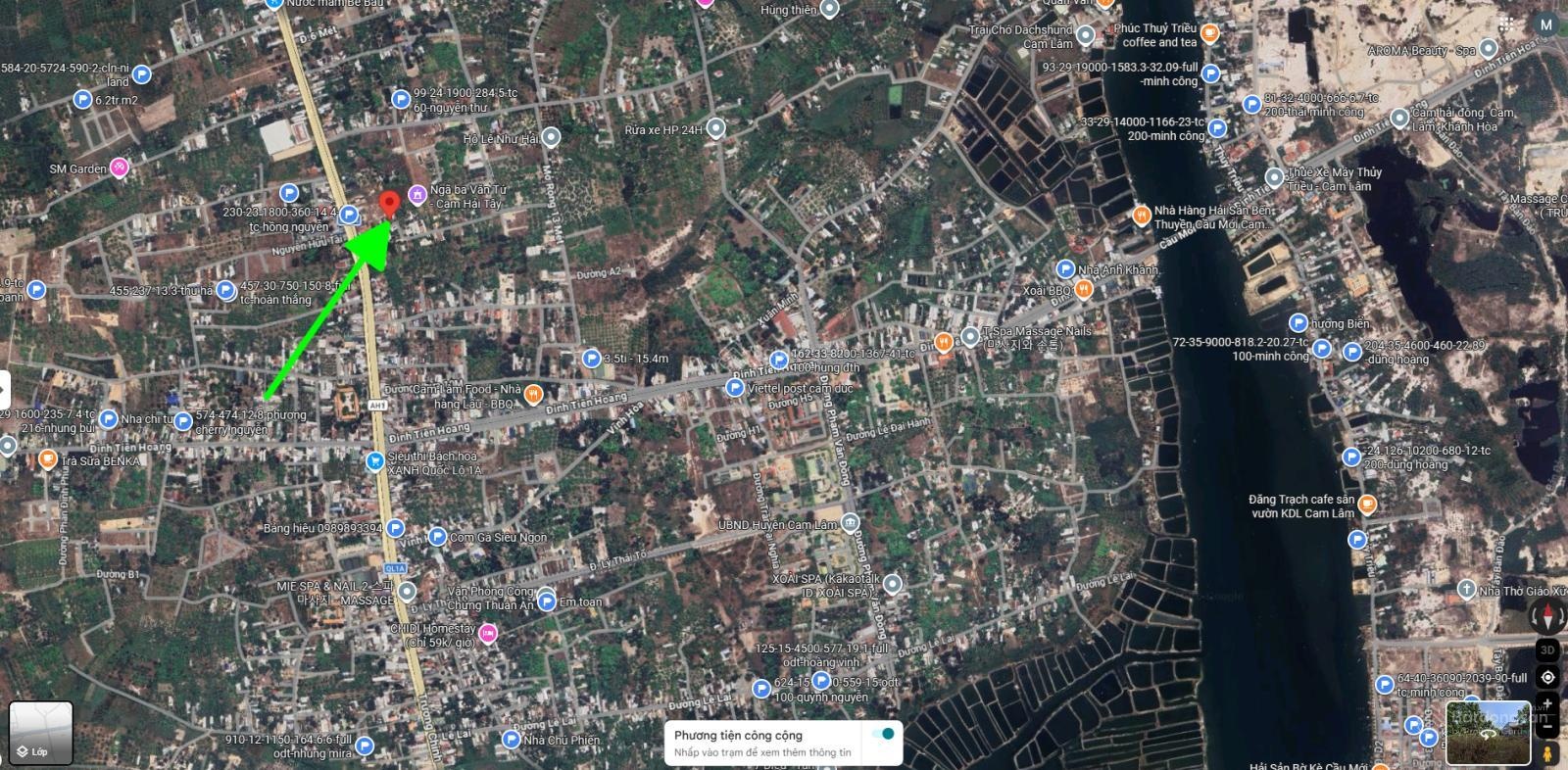Viewport: 1568px width, 770px height.
Task: Select the Pegman Street View icon
Action: 1547,752
